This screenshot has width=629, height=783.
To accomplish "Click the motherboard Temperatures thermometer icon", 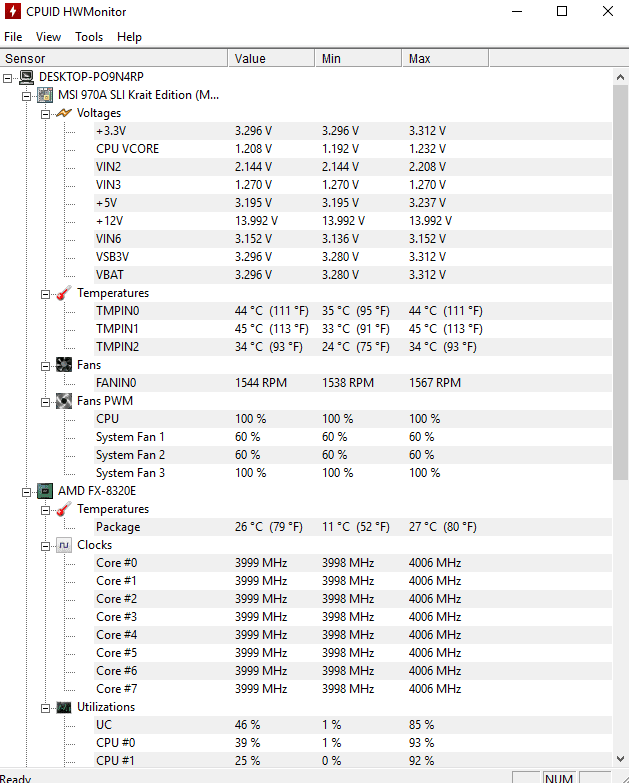I will 63,293.
